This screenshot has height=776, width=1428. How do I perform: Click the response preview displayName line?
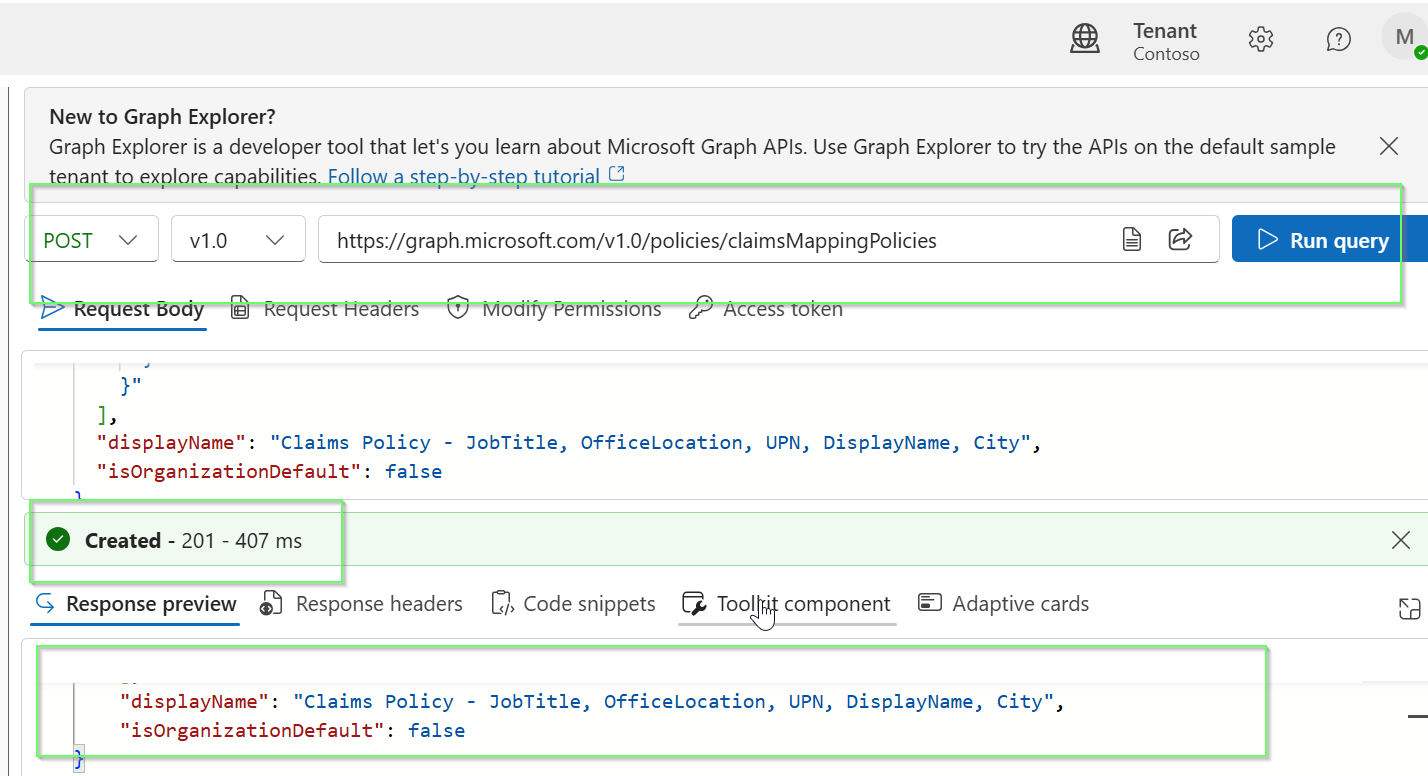592,702
